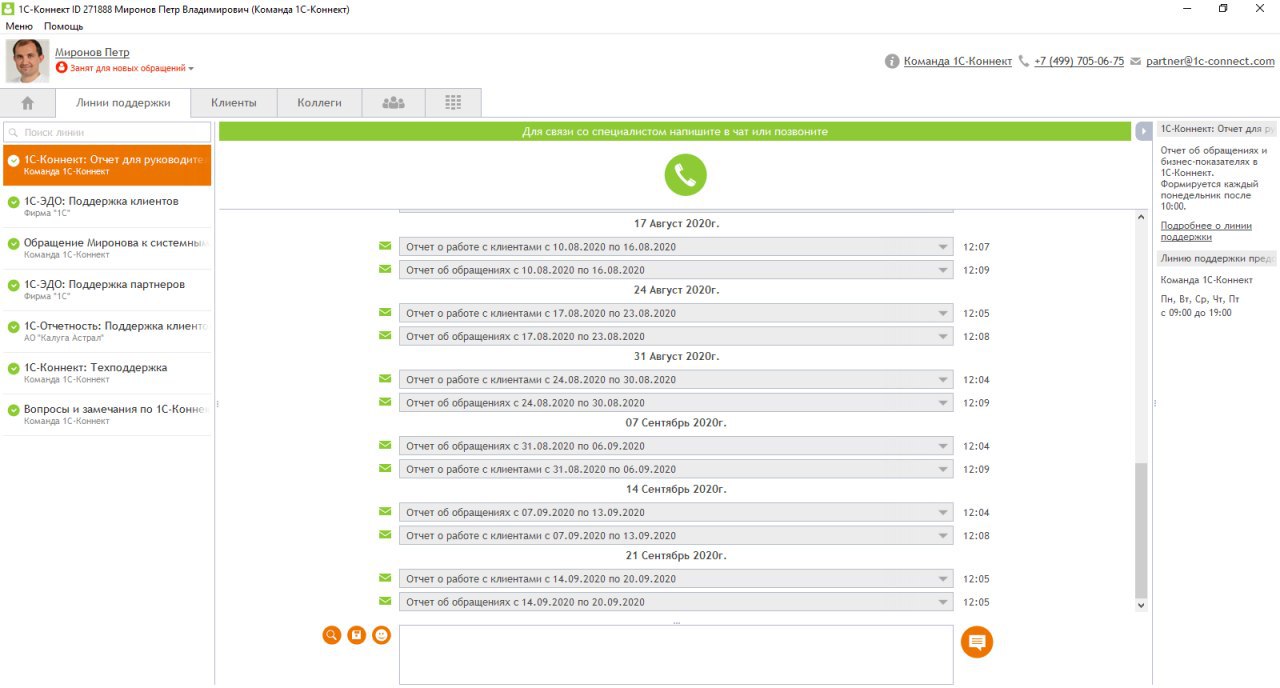
Task: Select line 1С-Коннект: Отчет для руководителя
Action: click(x=107, y=165)
